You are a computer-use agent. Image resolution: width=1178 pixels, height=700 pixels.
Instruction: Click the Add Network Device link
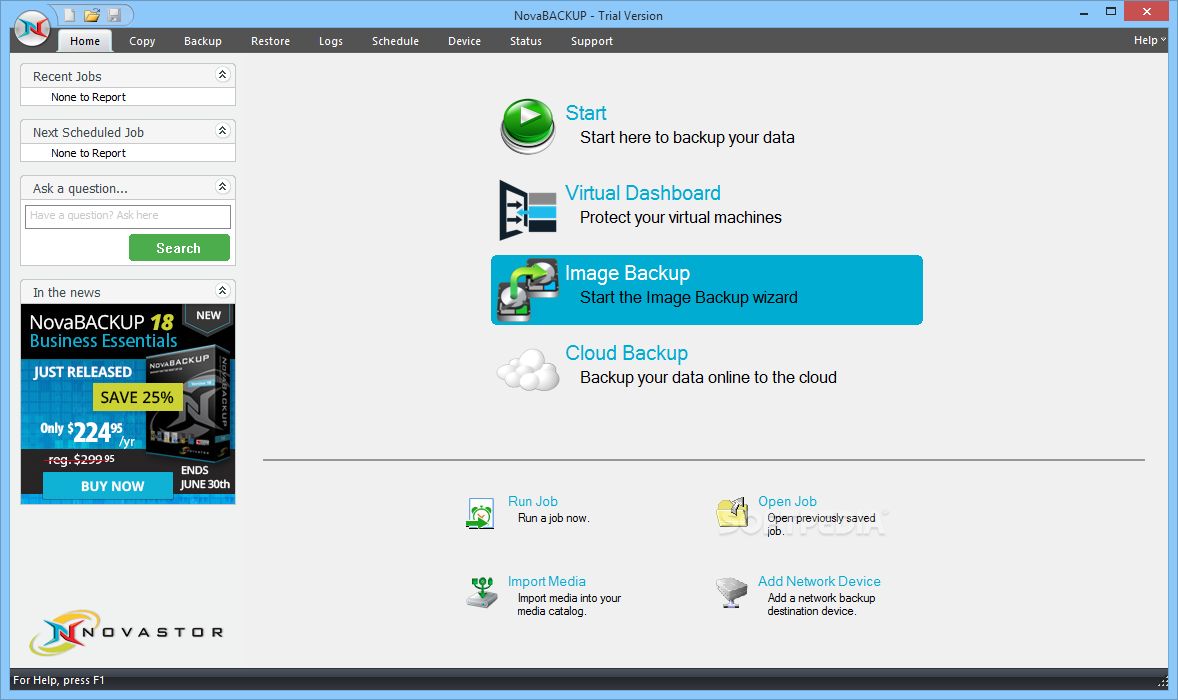point(819,581)
